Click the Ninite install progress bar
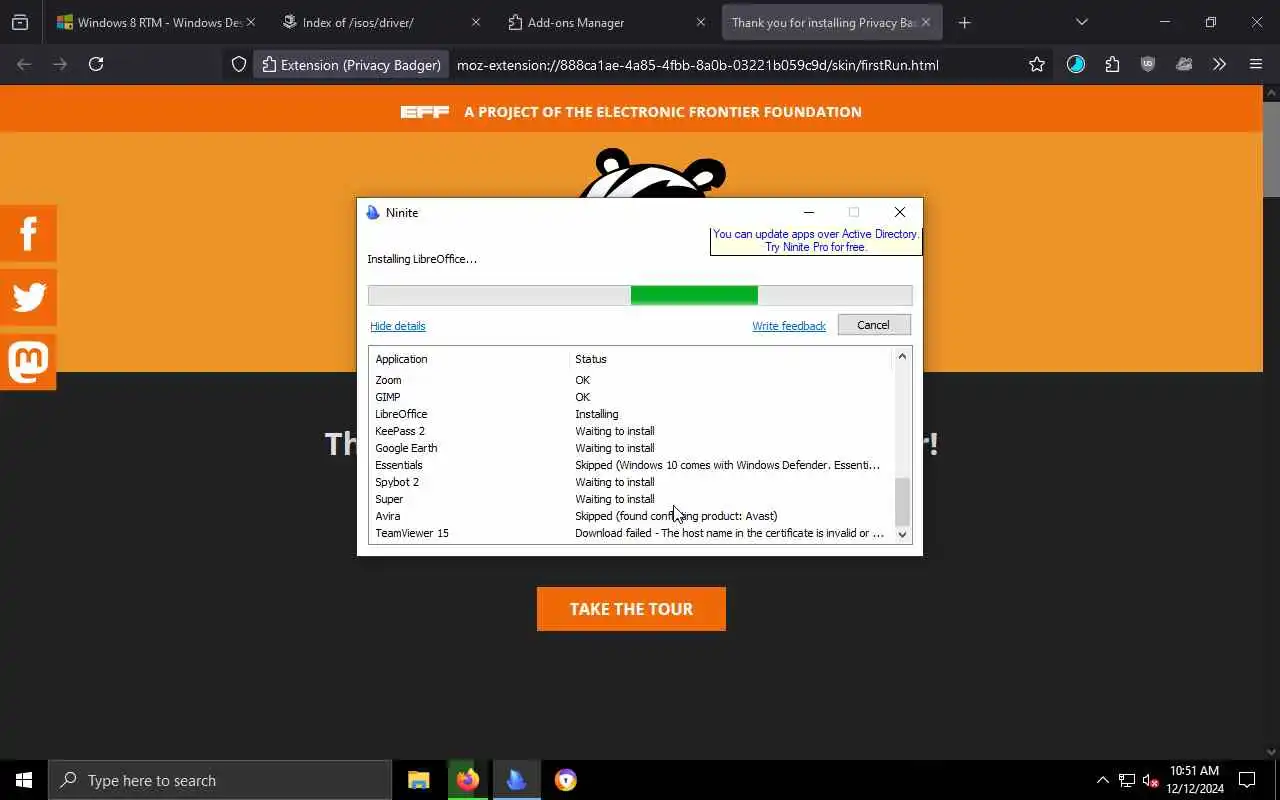This screenshot has width=1280, height=800. pos(640,295)
